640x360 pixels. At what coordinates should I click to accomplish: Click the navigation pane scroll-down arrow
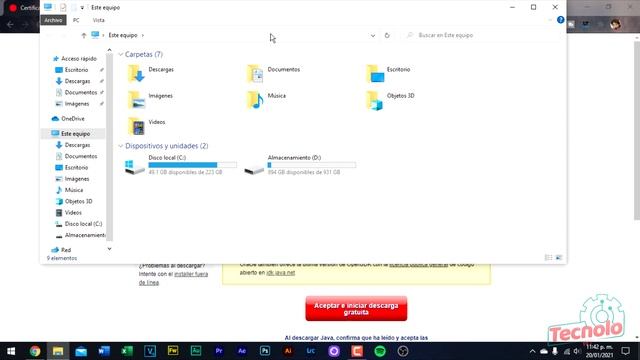(x=109, y=249)
